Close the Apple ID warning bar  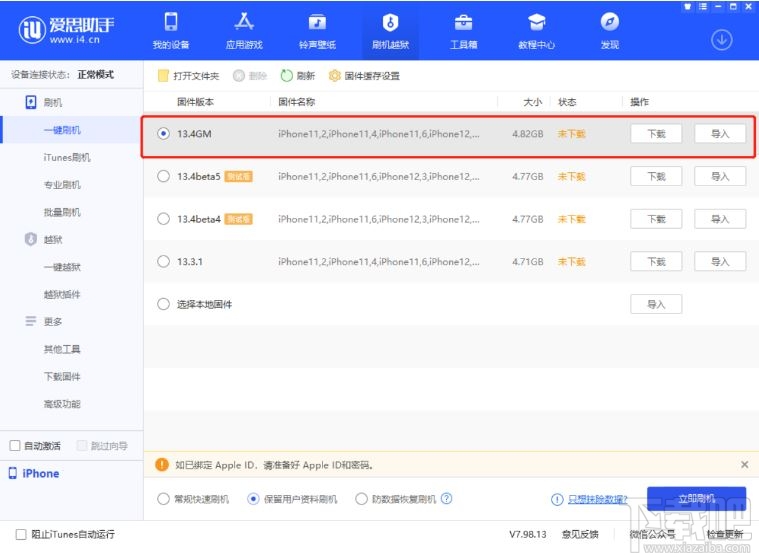coord(744,465)
